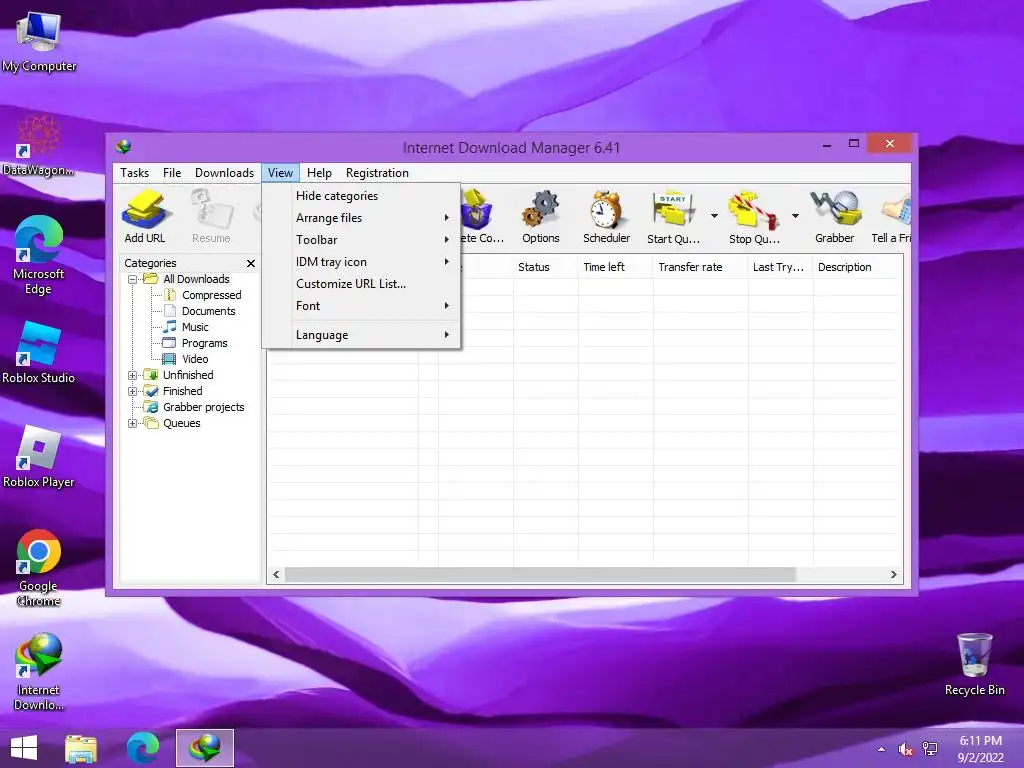This screenshot has width=1024, height=768.
Task: Open the File menu
Action: [x=172, y=173]
